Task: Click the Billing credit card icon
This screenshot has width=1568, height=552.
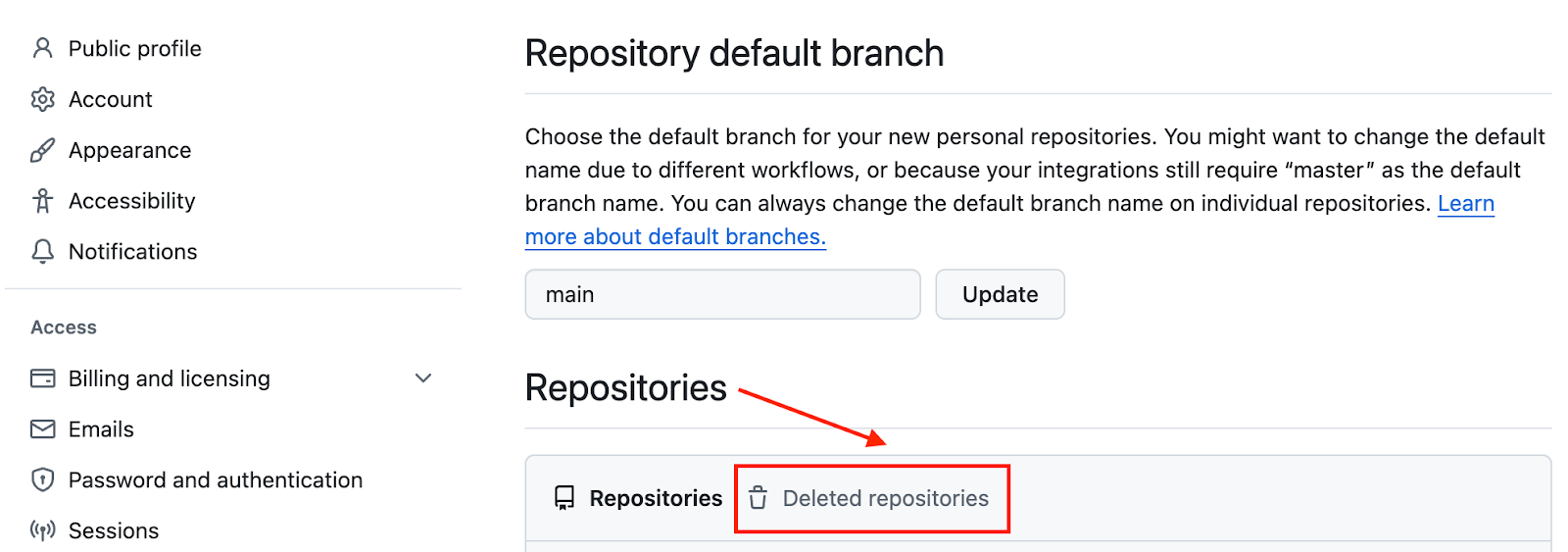Action: point(42,378)
